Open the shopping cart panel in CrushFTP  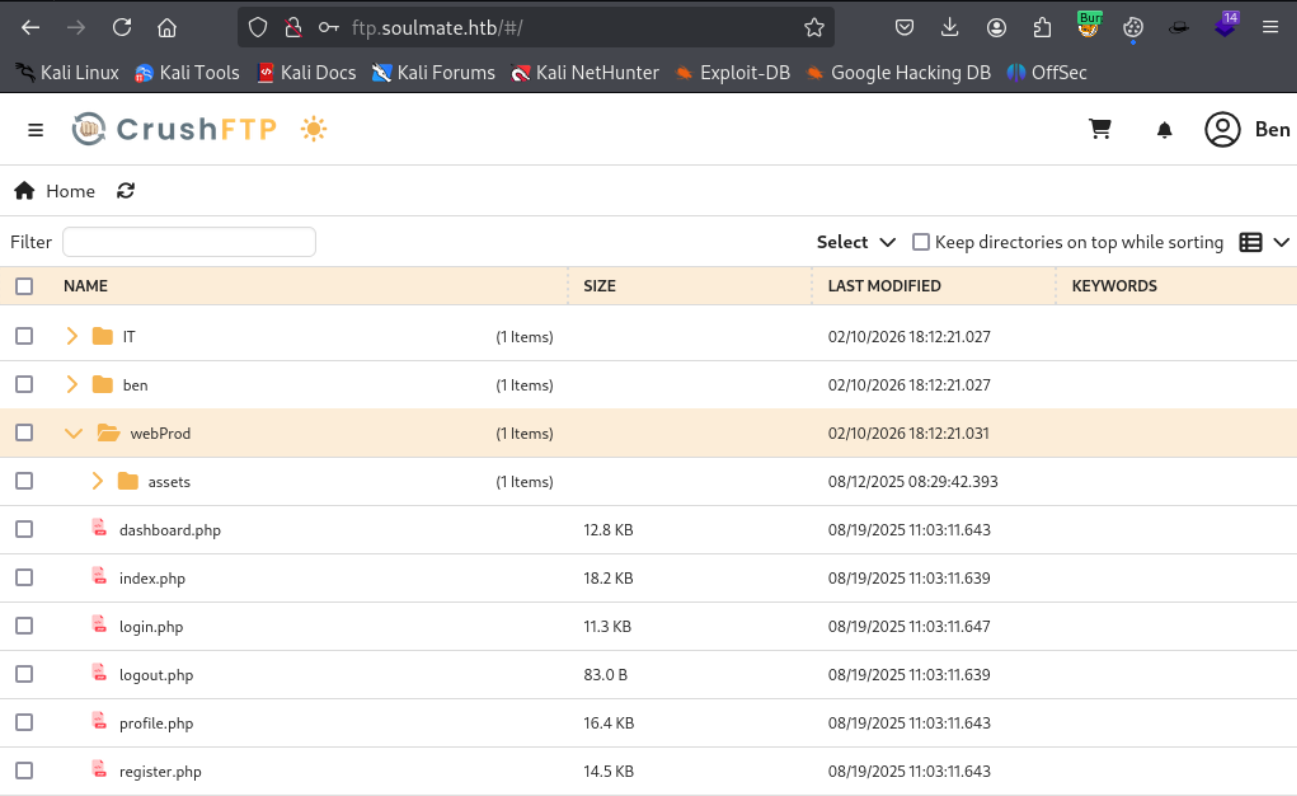click(1100, 129)
